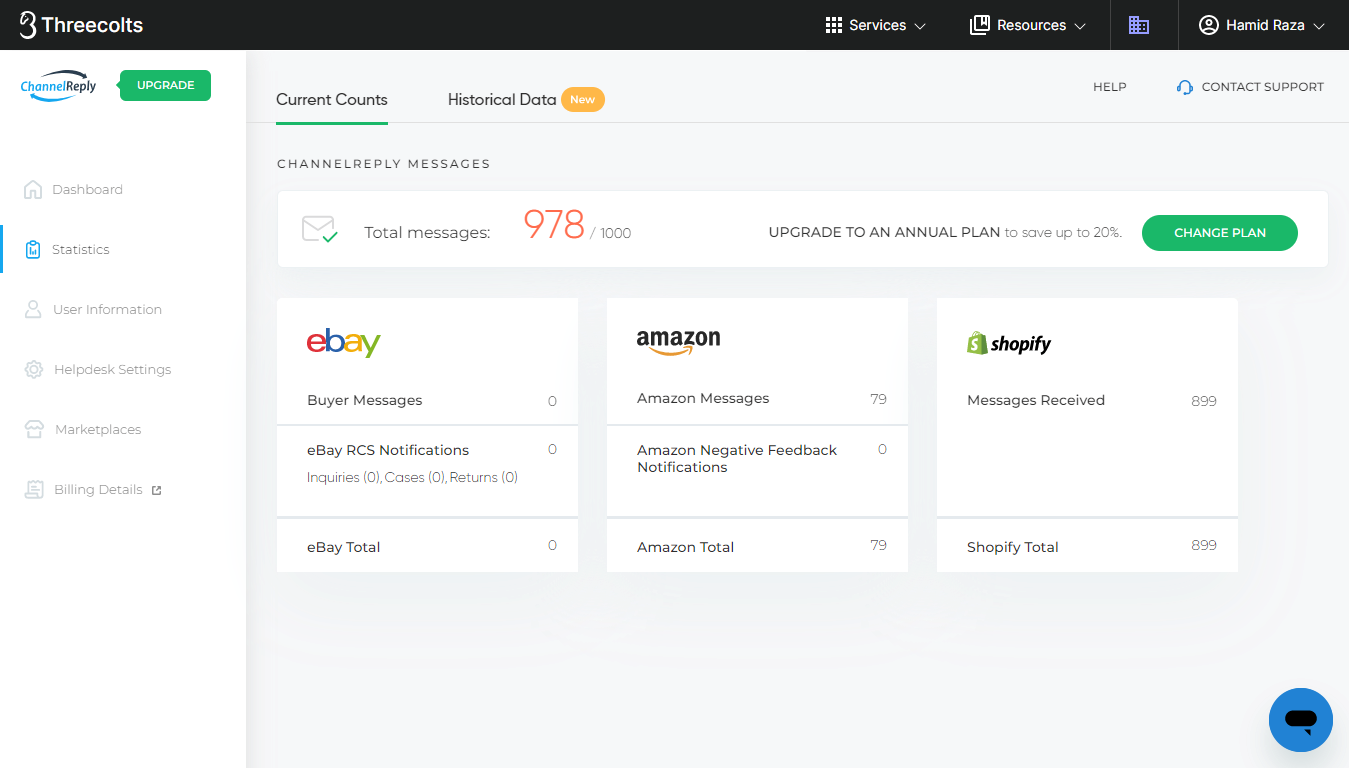The image size is (1349, 768).
Task: Click the Dashboard home icon
Action: pos(33,189)
